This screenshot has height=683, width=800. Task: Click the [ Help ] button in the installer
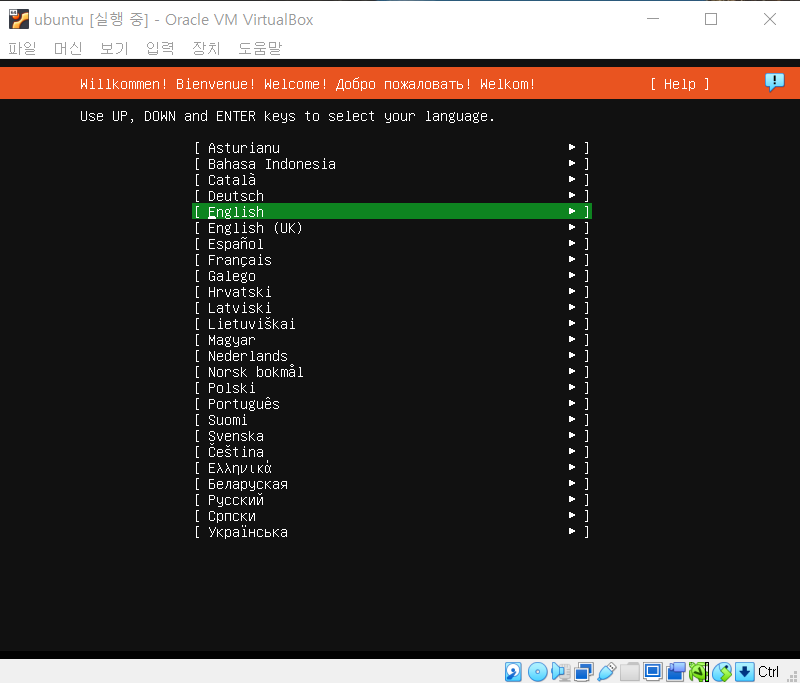tap(680, 84)
